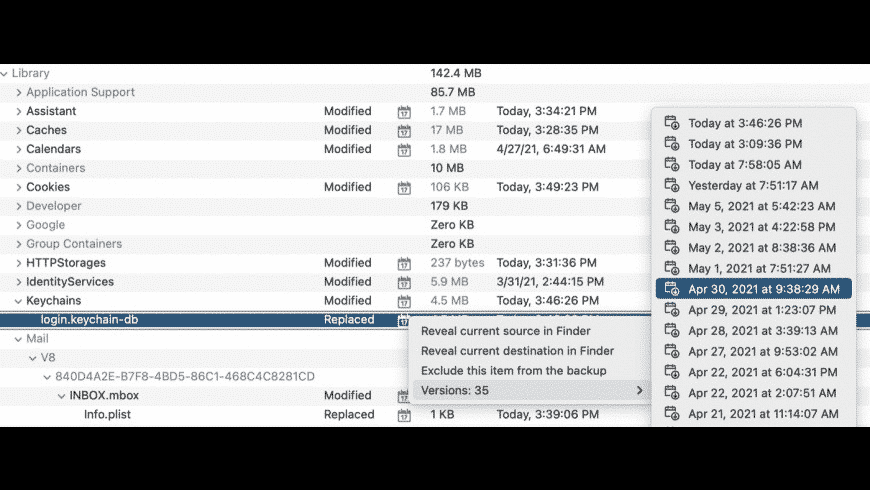This screenshot has height=490, width=870.
Task: Choose Reveal current destination in Finder
Action: click(x=517, y=351)
